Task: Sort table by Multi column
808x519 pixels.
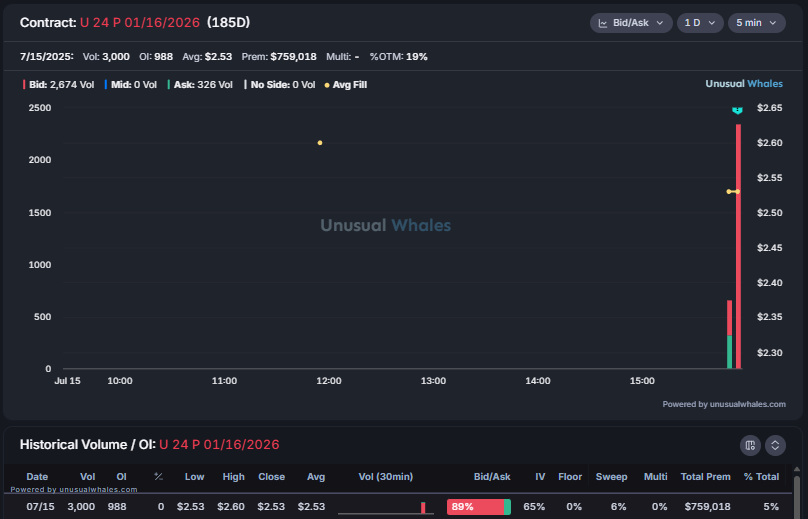Action: tap(655, 477)
